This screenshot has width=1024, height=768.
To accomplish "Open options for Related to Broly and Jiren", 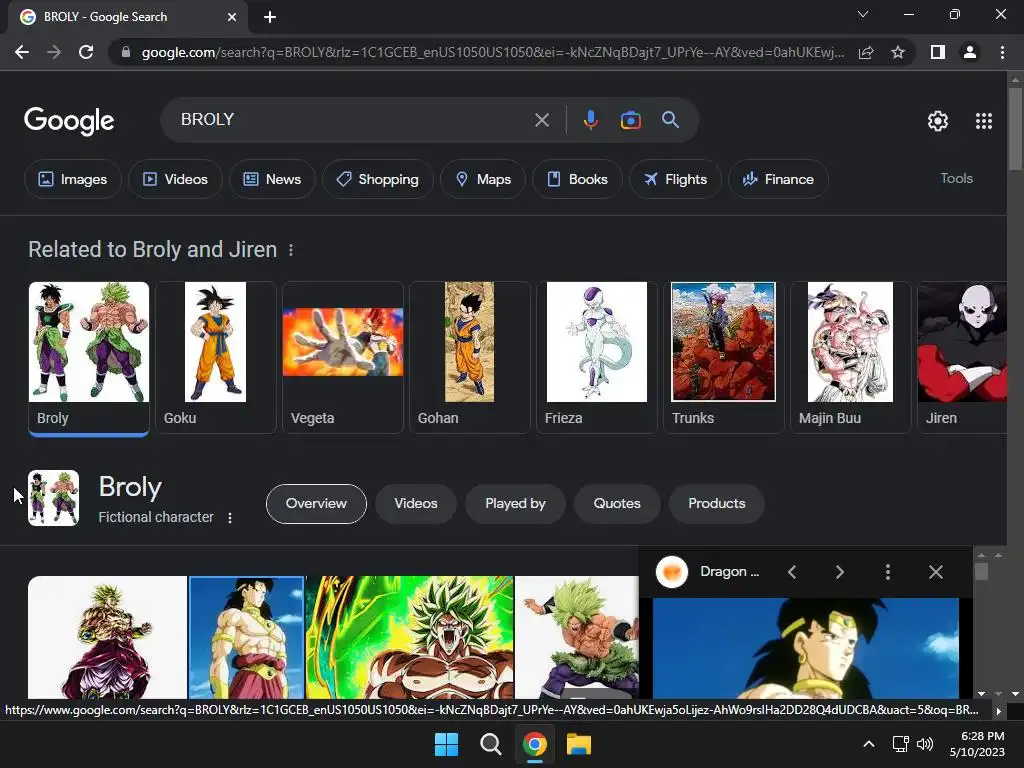I will [291, 250].
